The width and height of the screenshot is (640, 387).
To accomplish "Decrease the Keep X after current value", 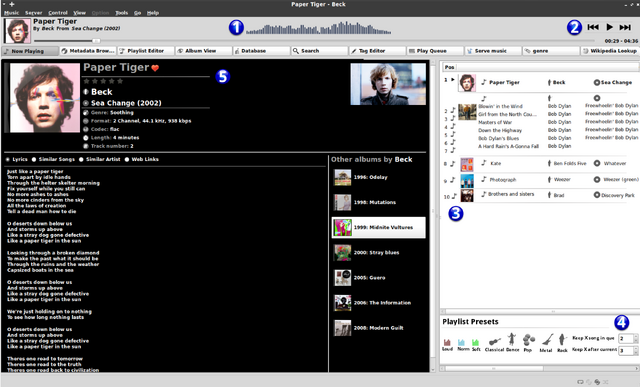I will [636, 353].
